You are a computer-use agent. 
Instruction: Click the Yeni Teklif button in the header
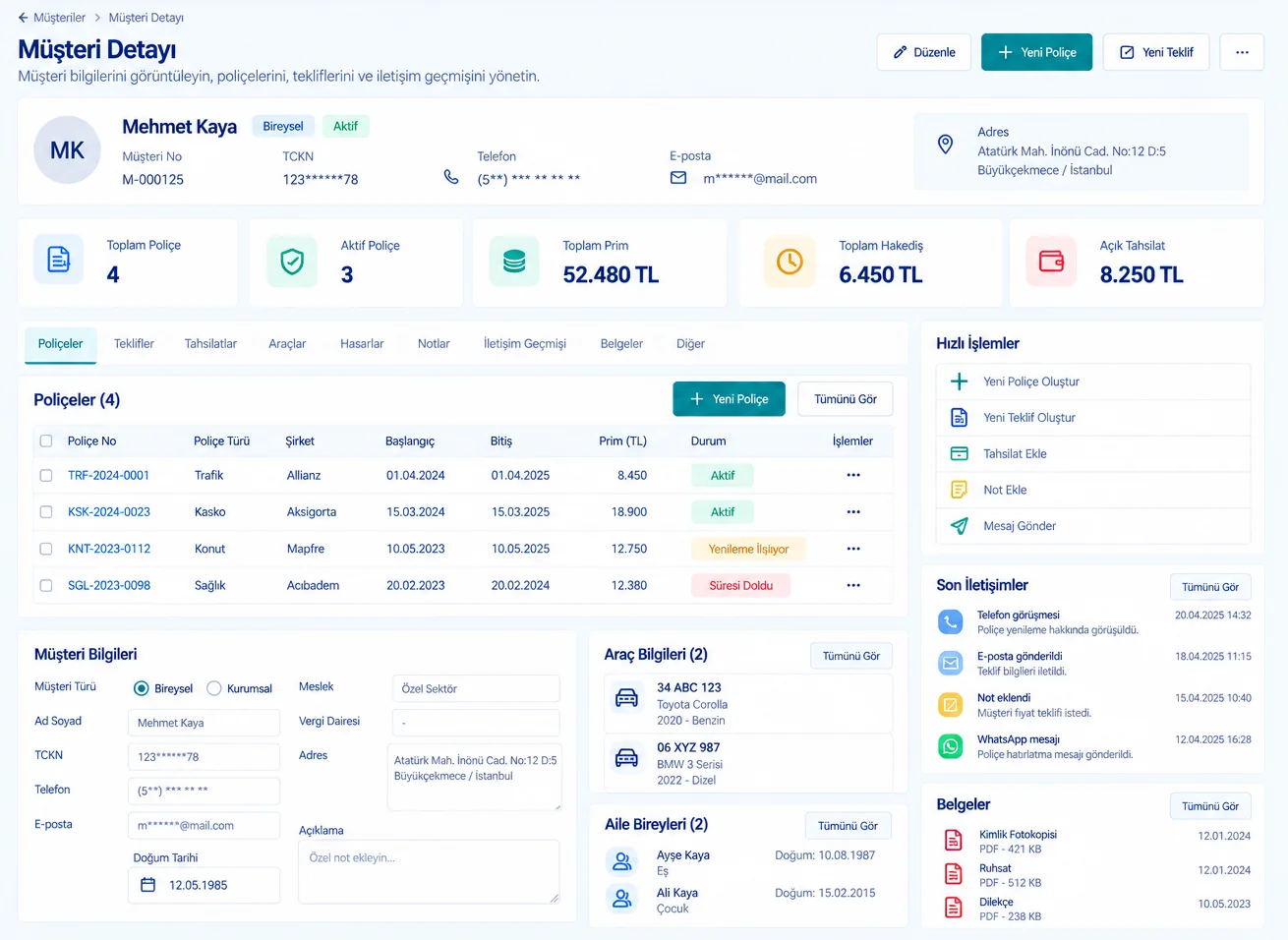pyautogui.click(x=1156, y=52)
